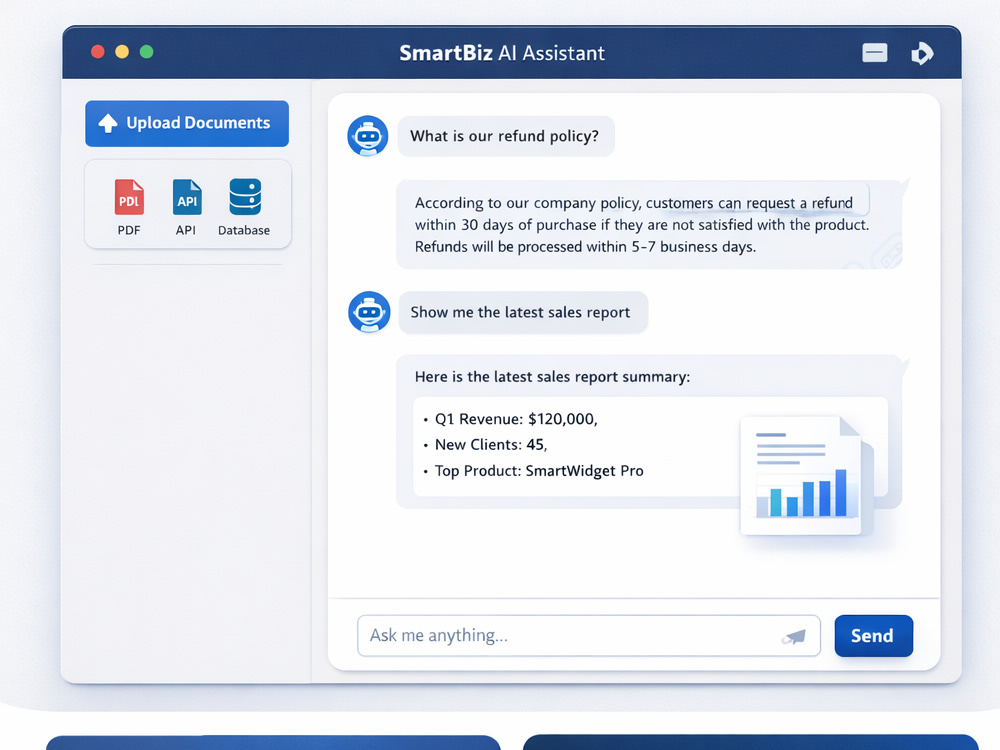
Task: Click 'New Clients: 45' line
Action: tap(490, 445)
